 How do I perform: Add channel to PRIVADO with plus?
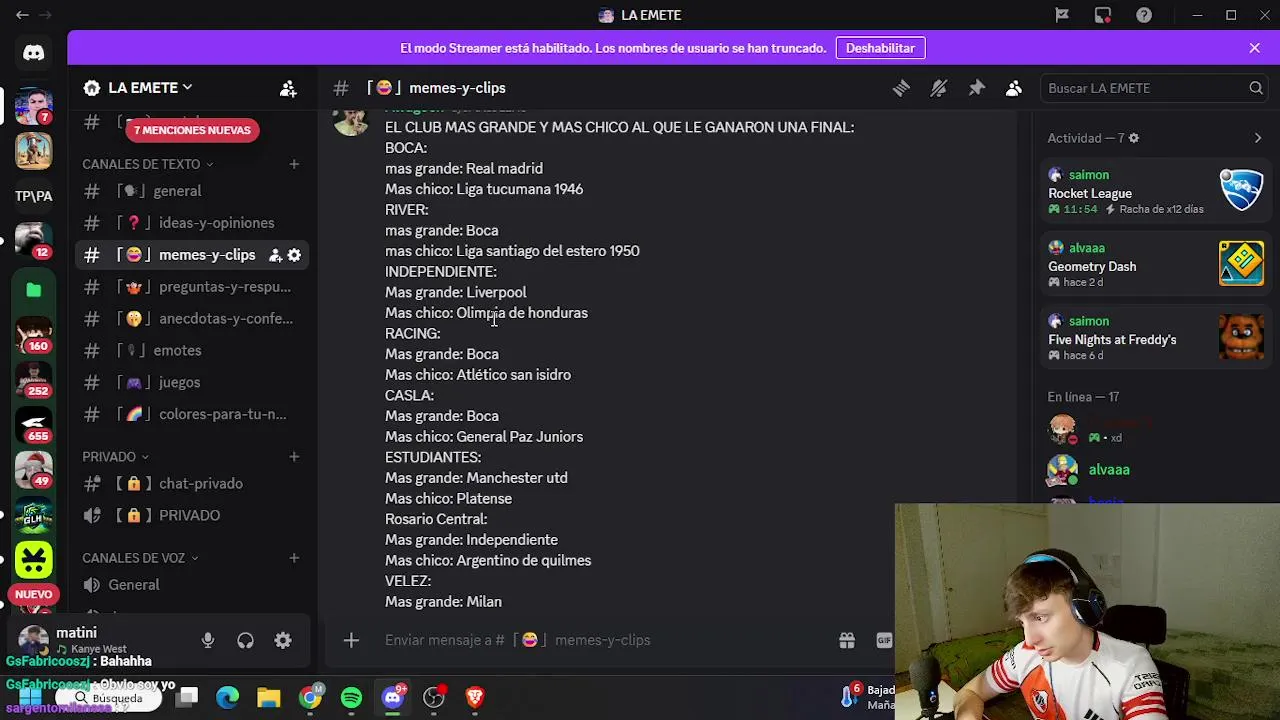[x=294, y=457]
